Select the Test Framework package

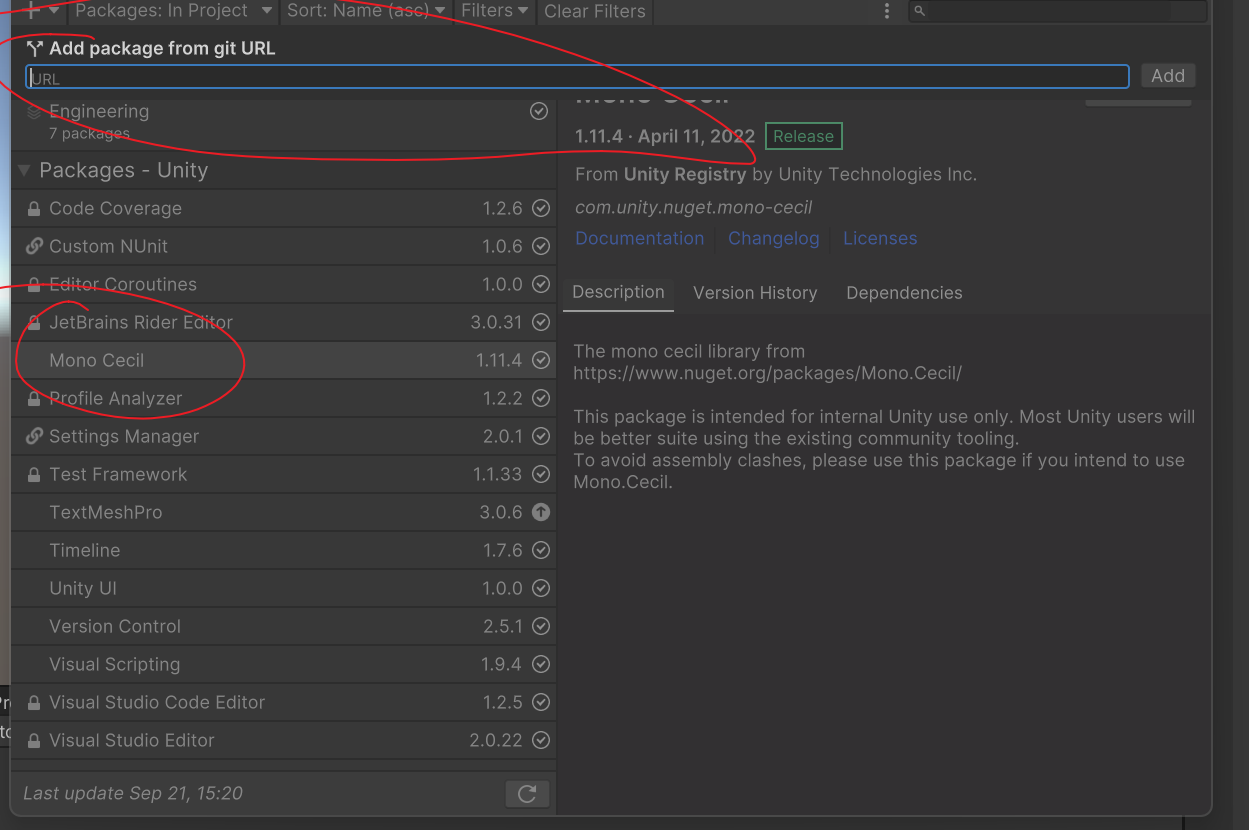click(x=284, y=475)
